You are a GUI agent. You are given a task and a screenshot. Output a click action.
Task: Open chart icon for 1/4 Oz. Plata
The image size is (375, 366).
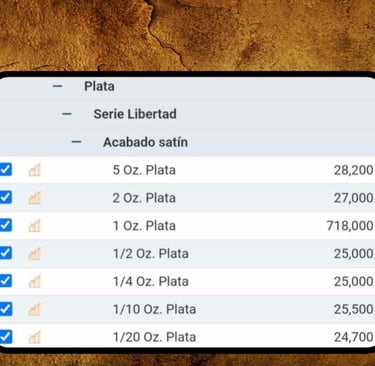[x=34, y=281]
